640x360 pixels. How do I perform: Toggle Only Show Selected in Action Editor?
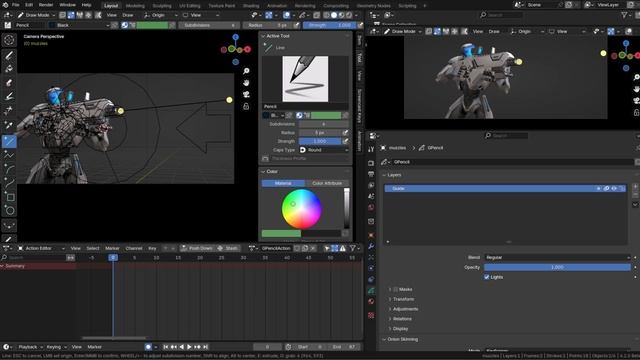[327, 248]
